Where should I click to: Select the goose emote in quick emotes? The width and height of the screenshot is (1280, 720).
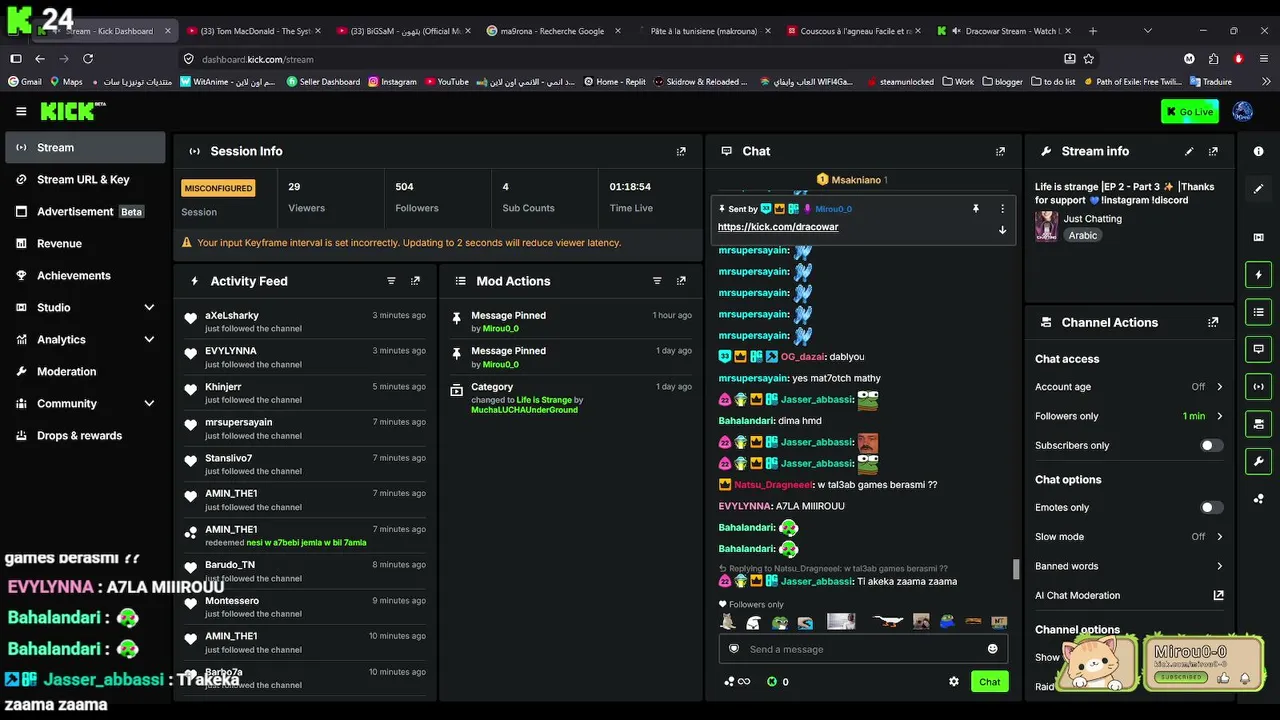[x=887, y=622]
